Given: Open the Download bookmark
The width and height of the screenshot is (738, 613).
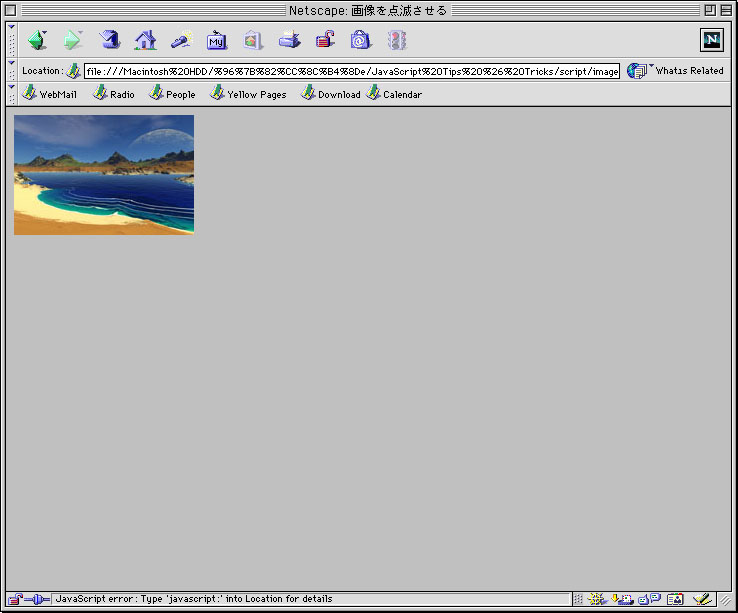Looking at the screenshot, I should pyautogui.click(x=331, y=94).
